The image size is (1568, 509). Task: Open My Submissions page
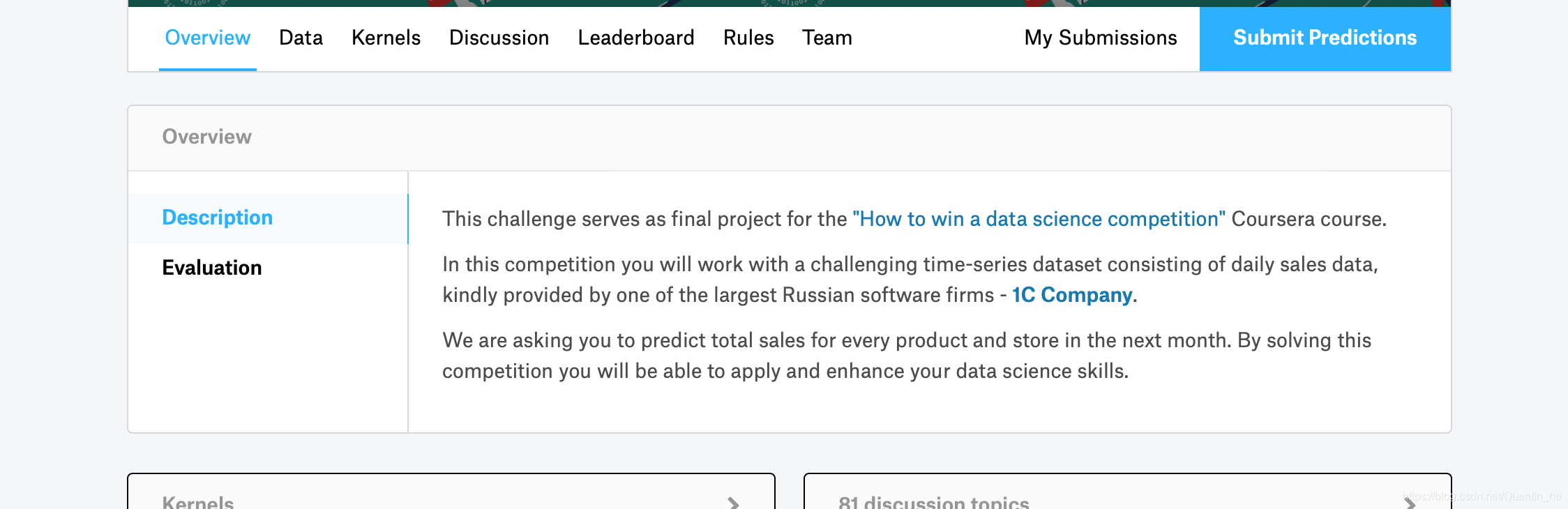pos(1101,38)
